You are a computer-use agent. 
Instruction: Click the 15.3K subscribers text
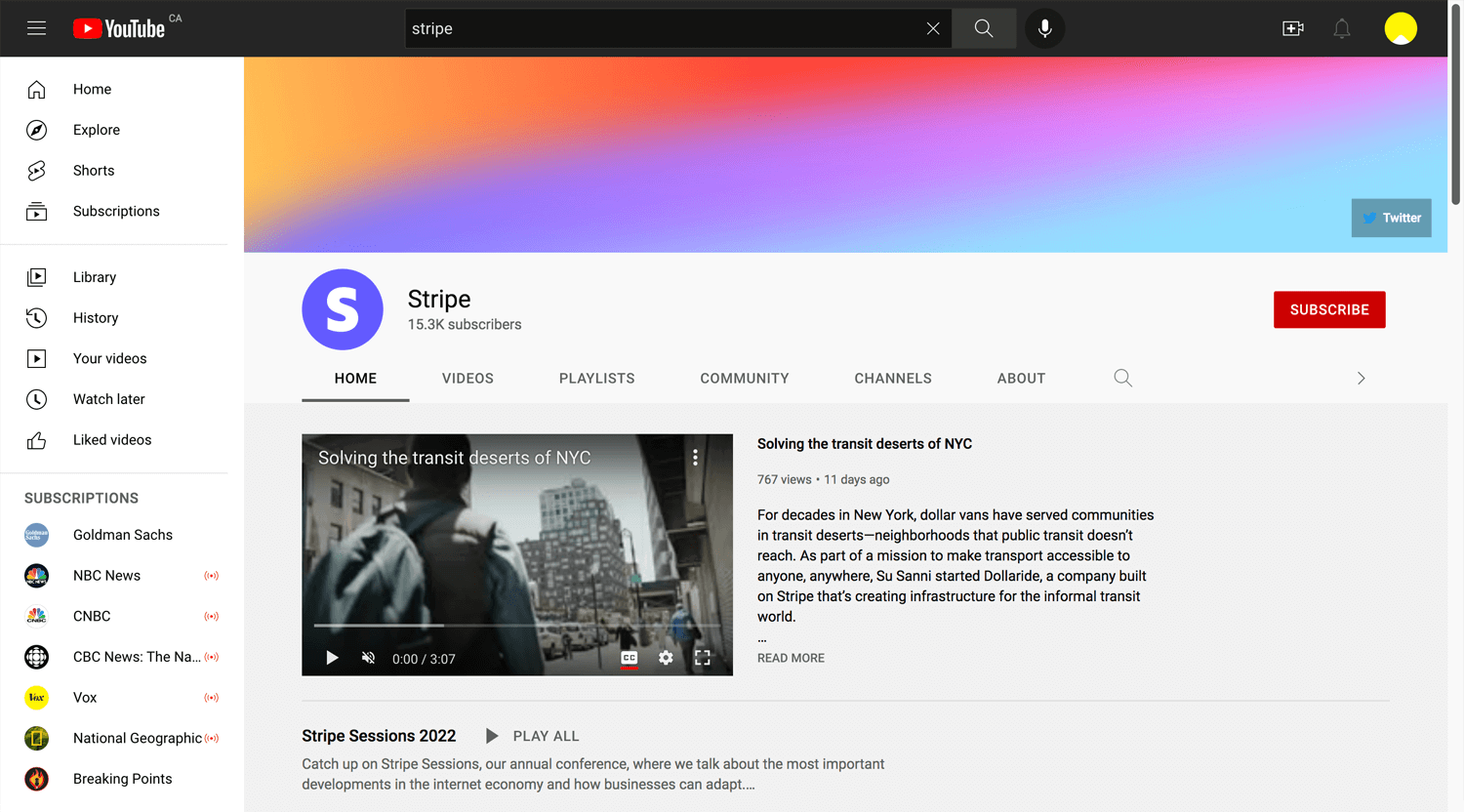coord(465,325)
